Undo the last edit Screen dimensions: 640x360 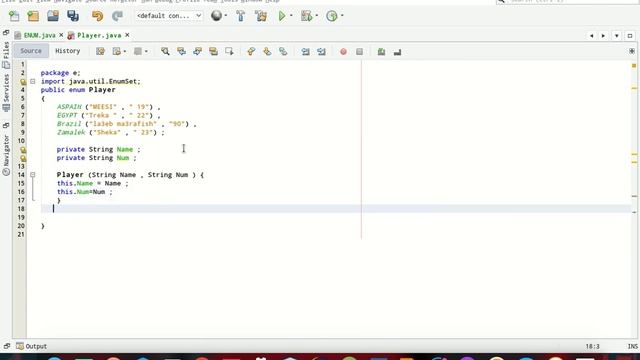pos(97,16)
